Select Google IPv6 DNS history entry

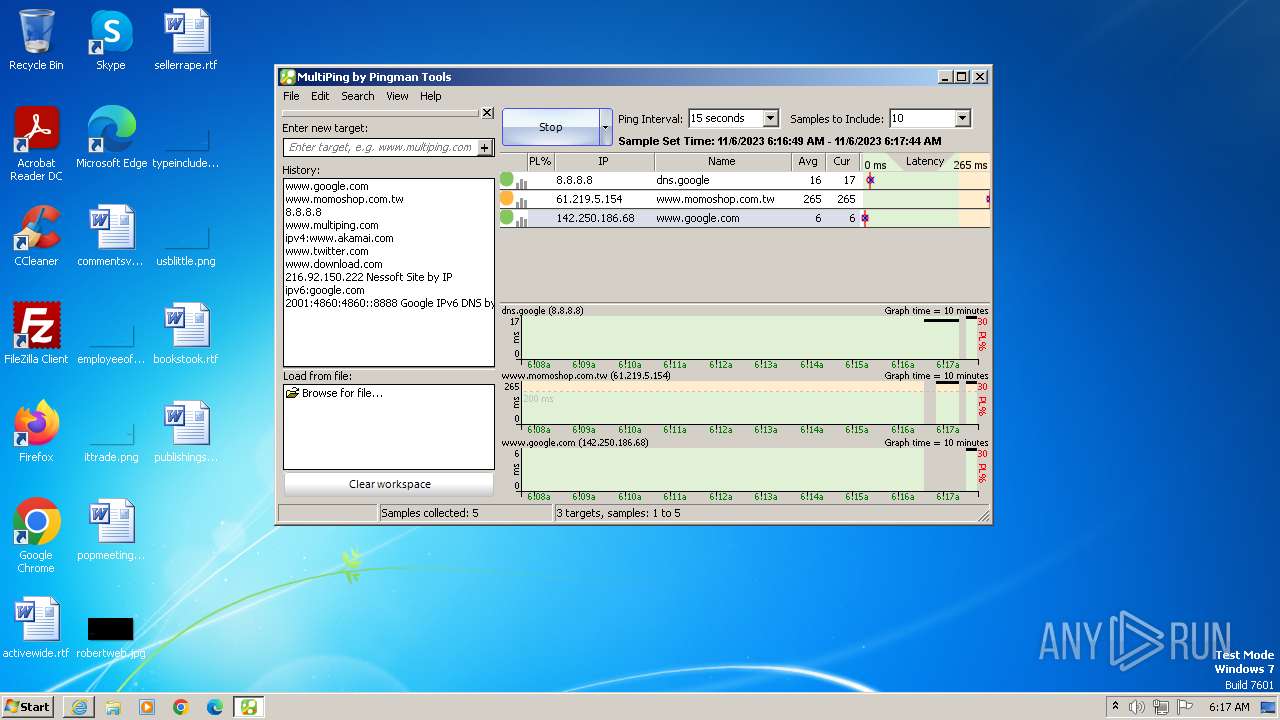coord(390,303)
